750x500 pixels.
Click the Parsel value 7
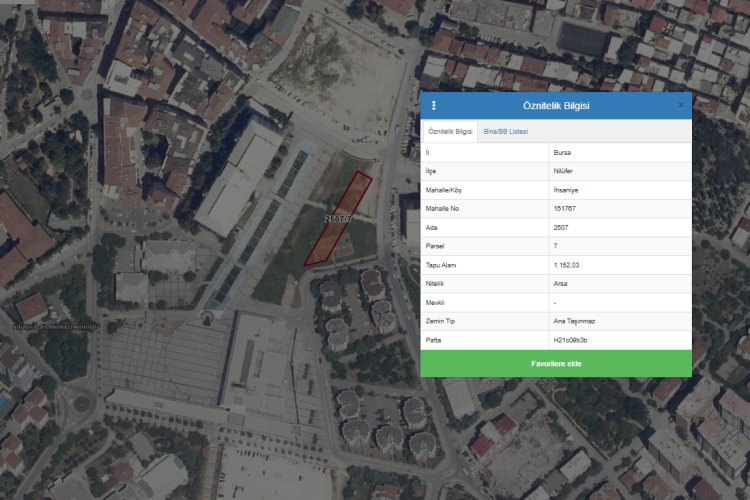click(x=556, y=246)
